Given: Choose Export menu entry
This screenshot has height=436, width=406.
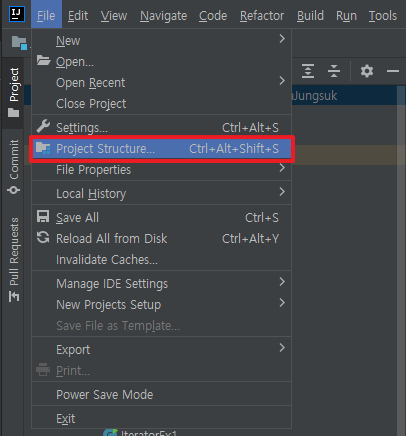Looking at the screenshot, I should click(162, 349).
